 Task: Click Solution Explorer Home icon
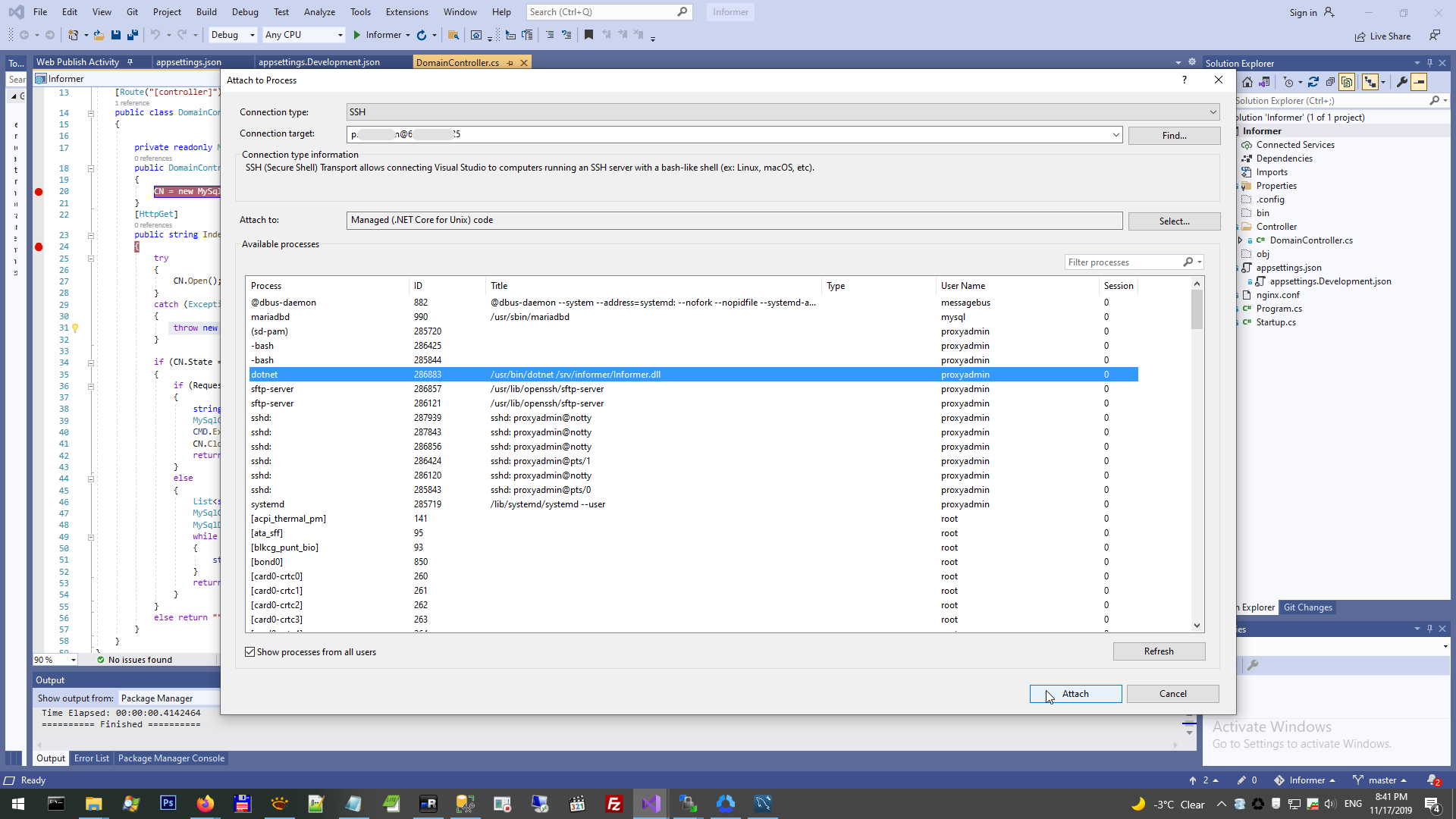pos(1247,82)
